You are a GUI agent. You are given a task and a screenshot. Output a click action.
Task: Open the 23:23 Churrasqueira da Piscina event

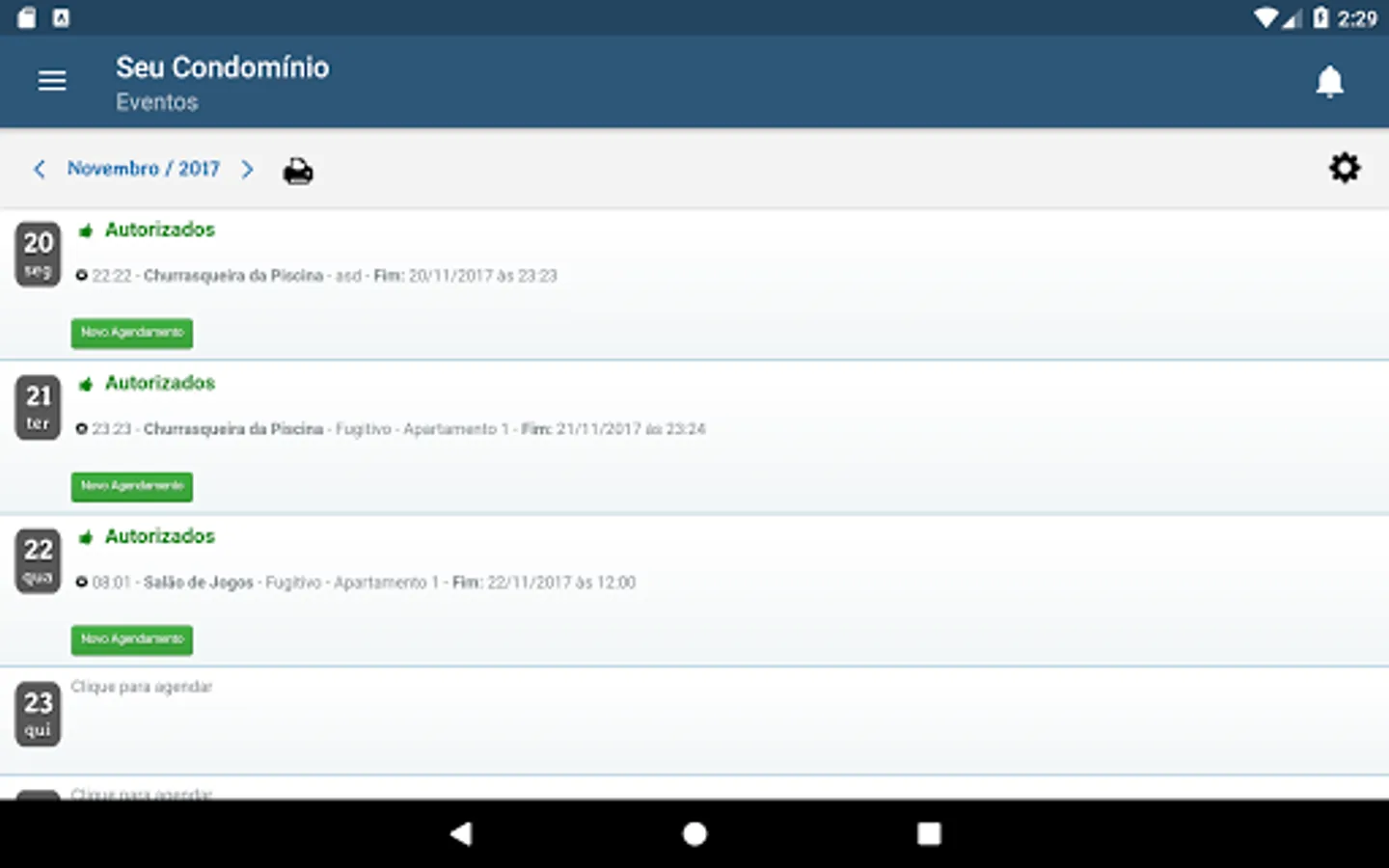pyautogui.click(x=391, y=429)
